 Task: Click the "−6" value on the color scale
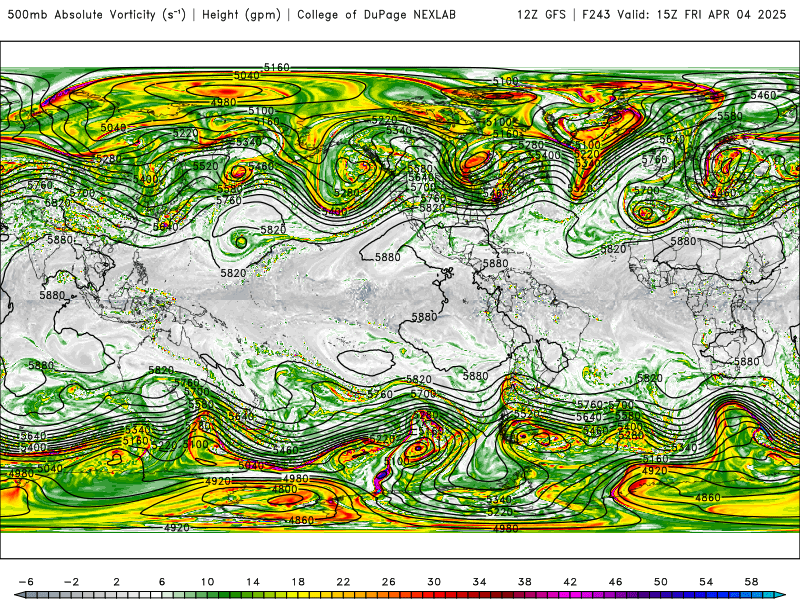point(26,582)
